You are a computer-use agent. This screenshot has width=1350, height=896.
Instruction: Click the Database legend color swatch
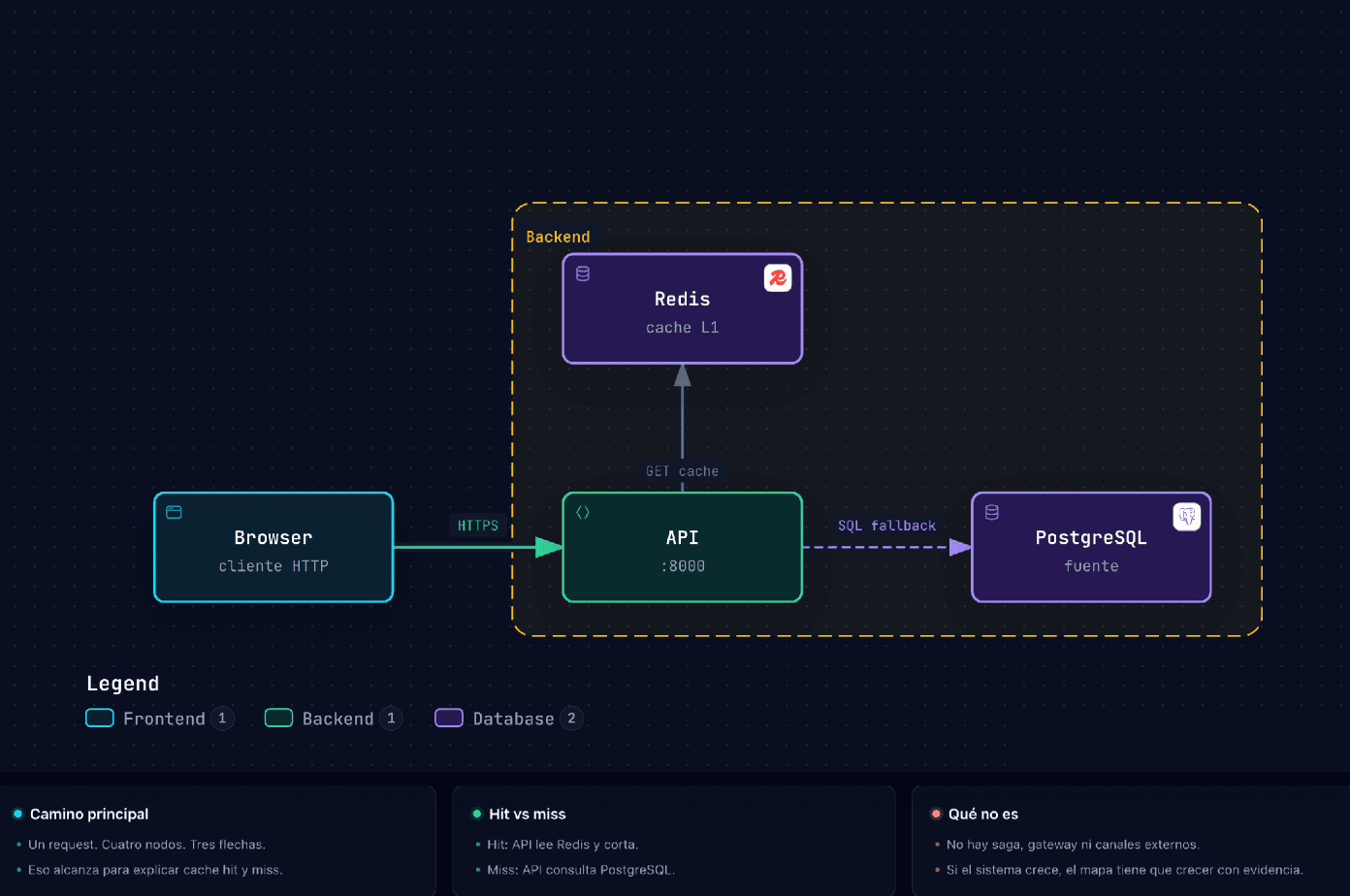click(x=449, y=719)
